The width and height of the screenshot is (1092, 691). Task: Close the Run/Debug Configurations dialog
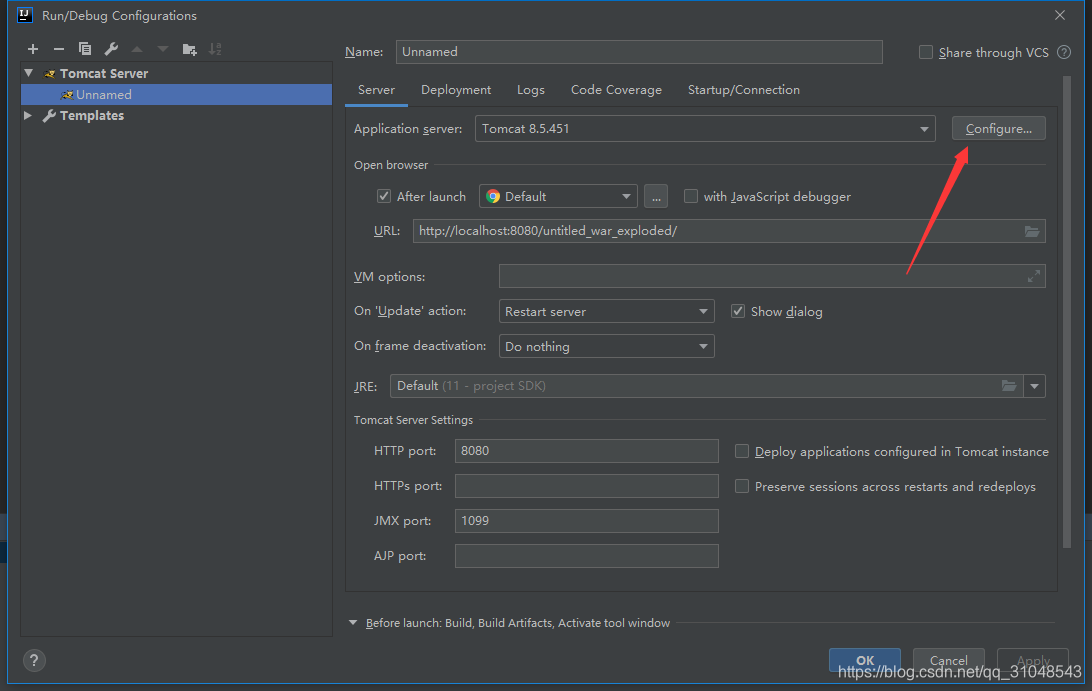point(1060,15)
